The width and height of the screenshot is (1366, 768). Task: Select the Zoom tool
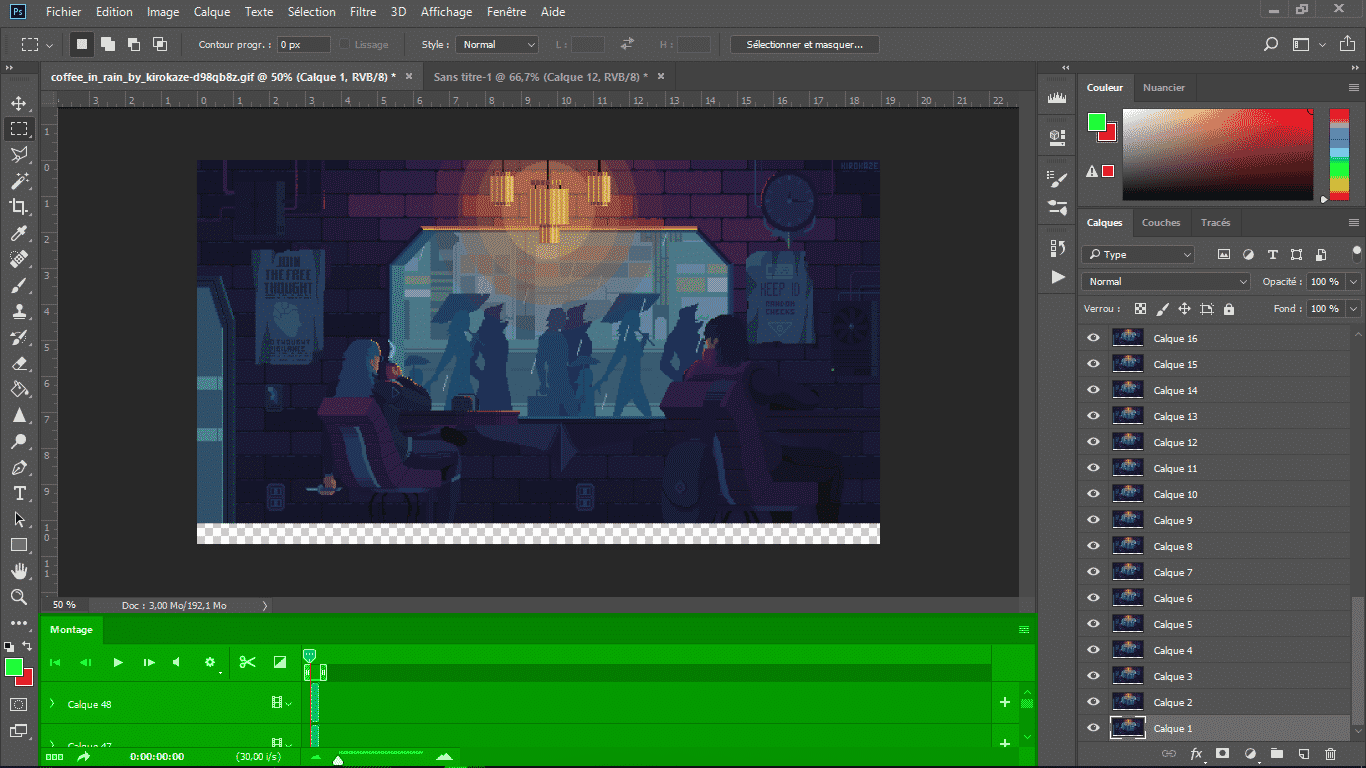(x=18, y=597)
